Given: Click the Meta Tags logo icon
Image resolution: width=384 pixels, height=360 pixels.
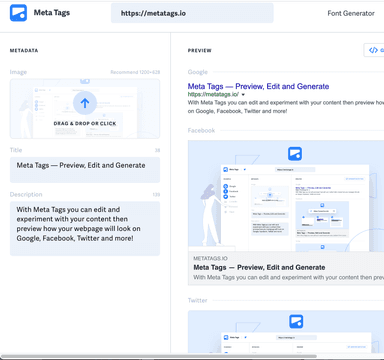Looking at the screenshot, I should (x=18, y=13).
